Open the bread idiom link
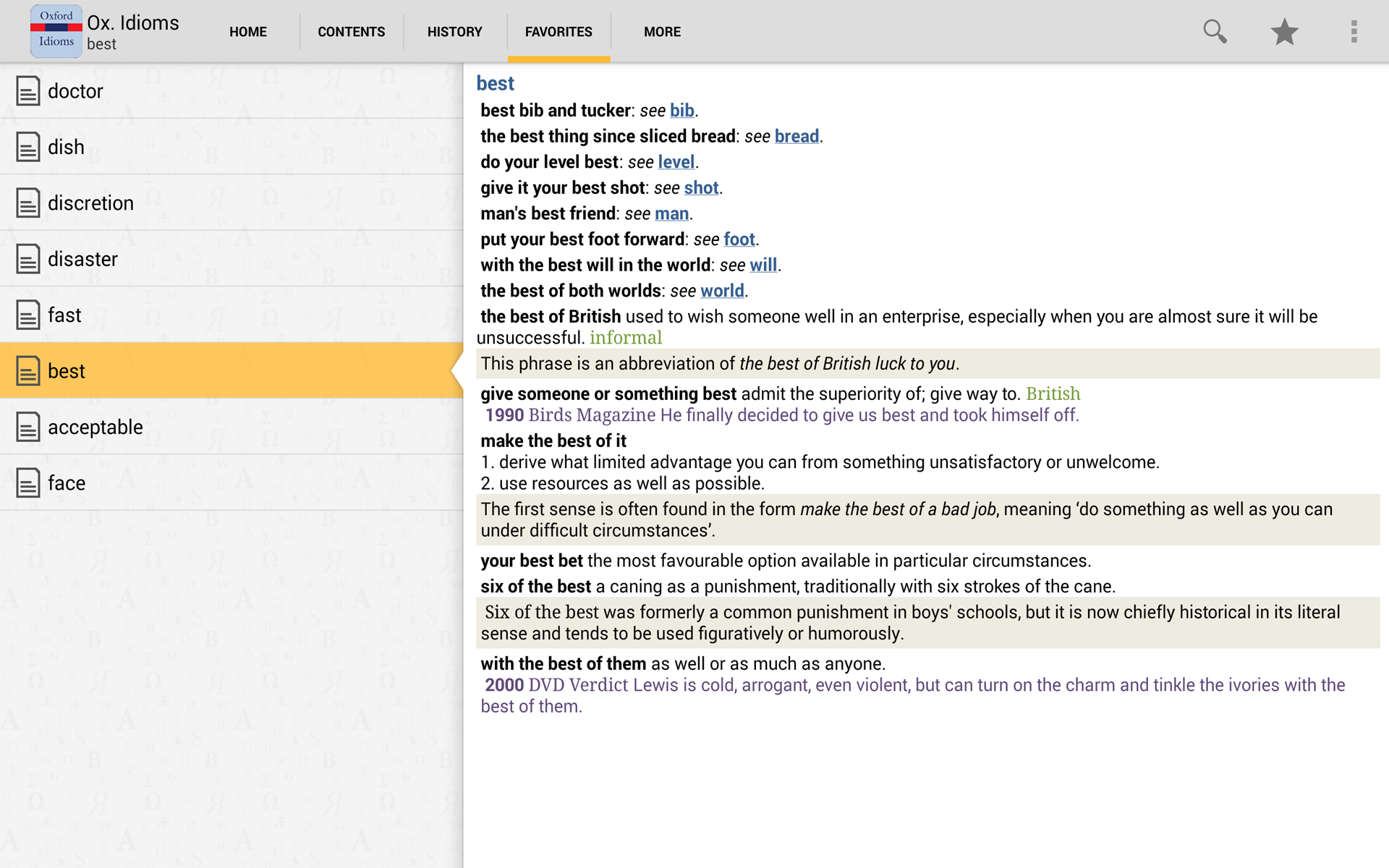 pos(796,136)
